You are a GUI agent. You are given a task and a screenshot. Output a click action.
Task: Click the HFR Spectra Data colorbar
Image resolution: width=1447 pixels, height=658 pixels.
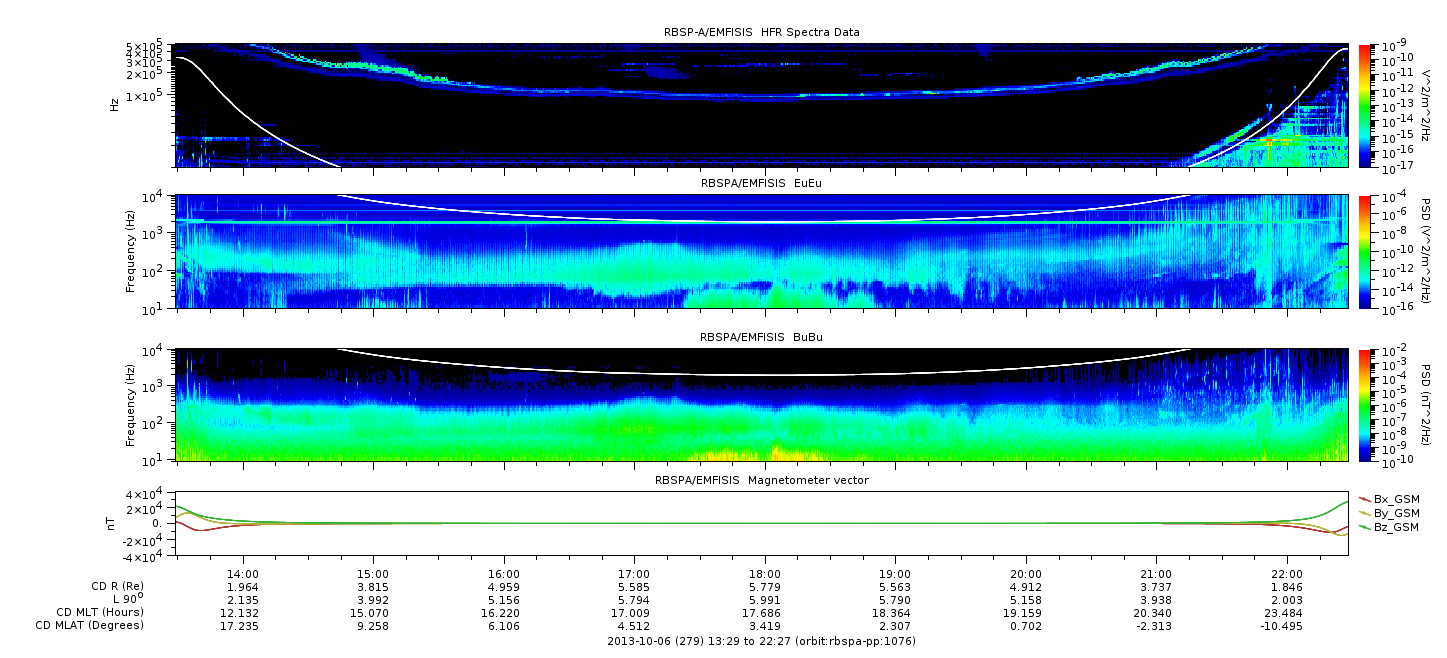pos(1365,105)
